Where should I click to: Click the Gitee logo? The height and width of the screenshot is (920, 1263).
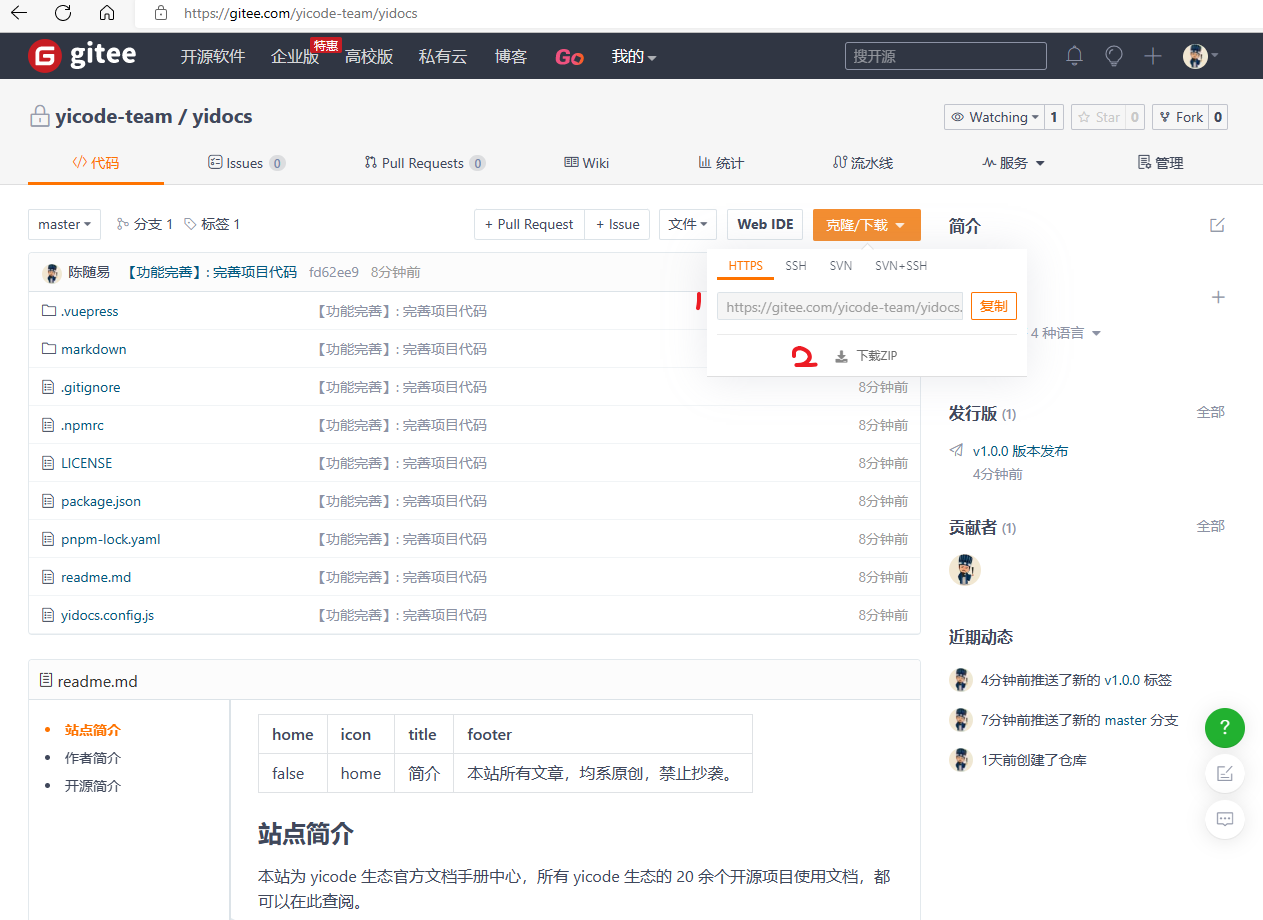(82, 56)
